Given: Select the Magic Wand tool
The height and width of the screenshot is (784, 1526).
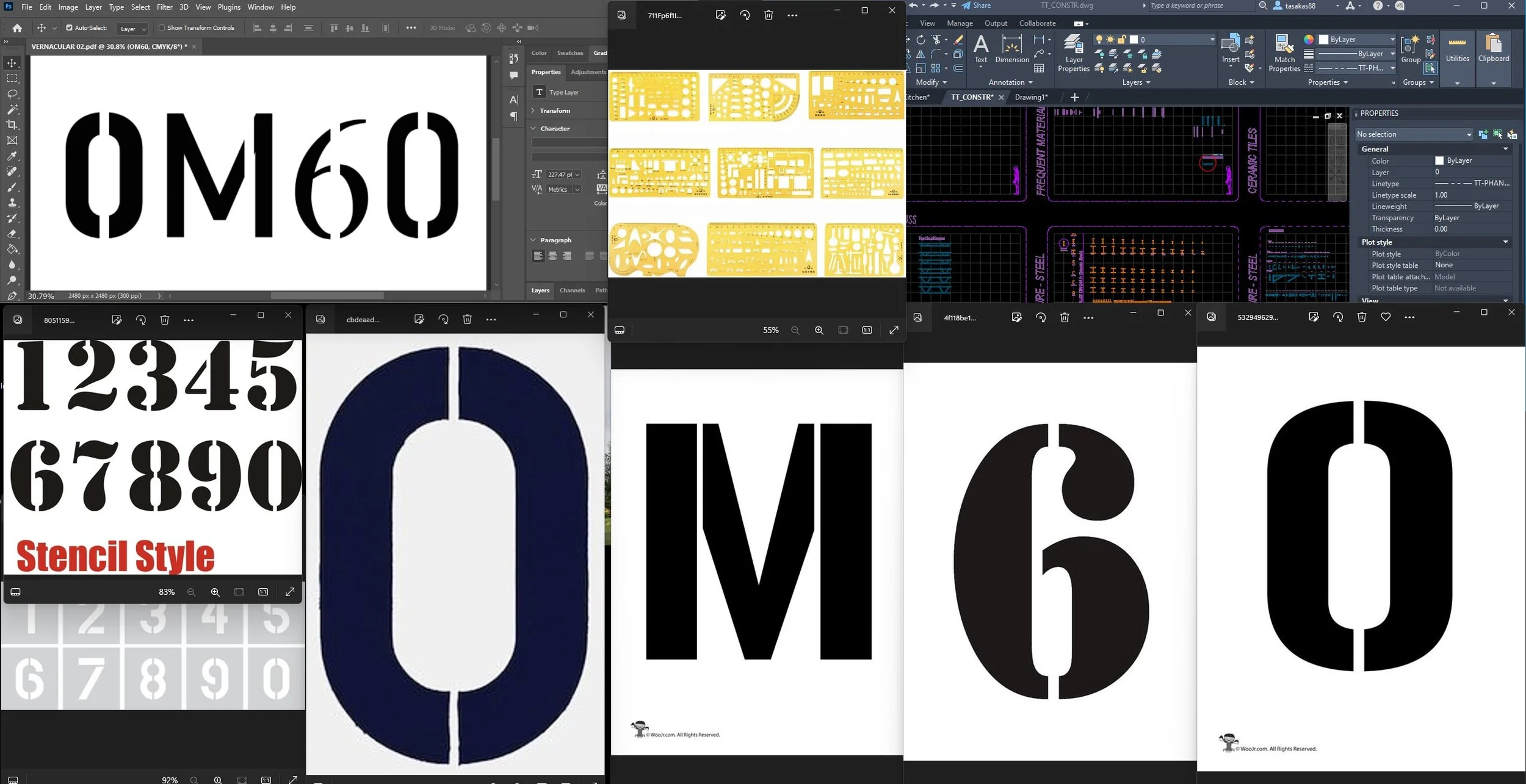Looking at the screenshot, I should point(12,109).
